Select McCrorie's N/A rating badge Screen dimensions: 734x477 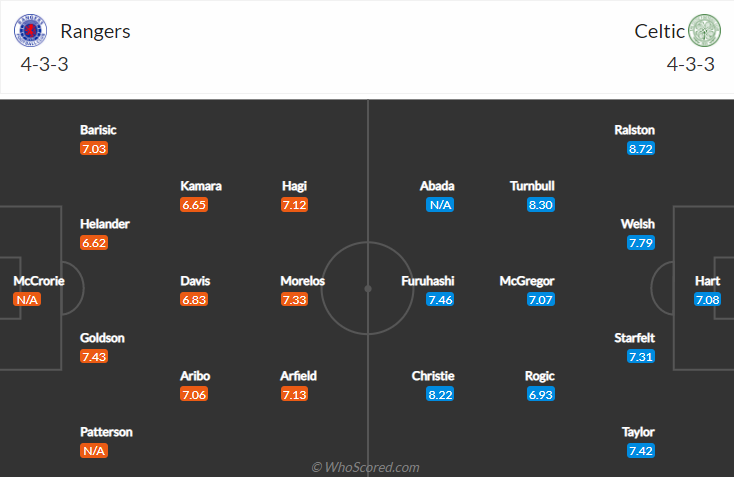[27, 300]
